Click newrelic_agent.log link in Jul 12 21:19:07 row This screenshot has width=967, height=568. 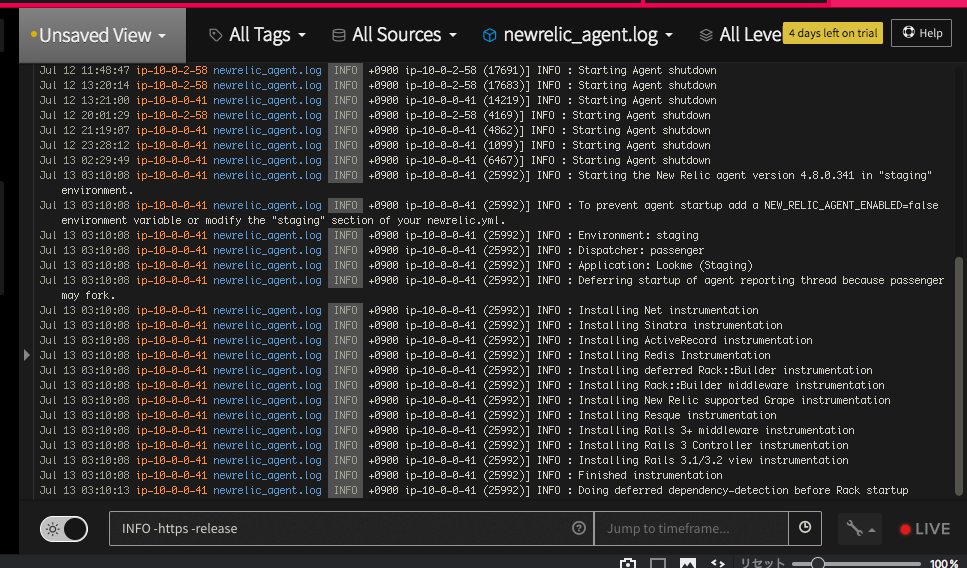point(267,130)
